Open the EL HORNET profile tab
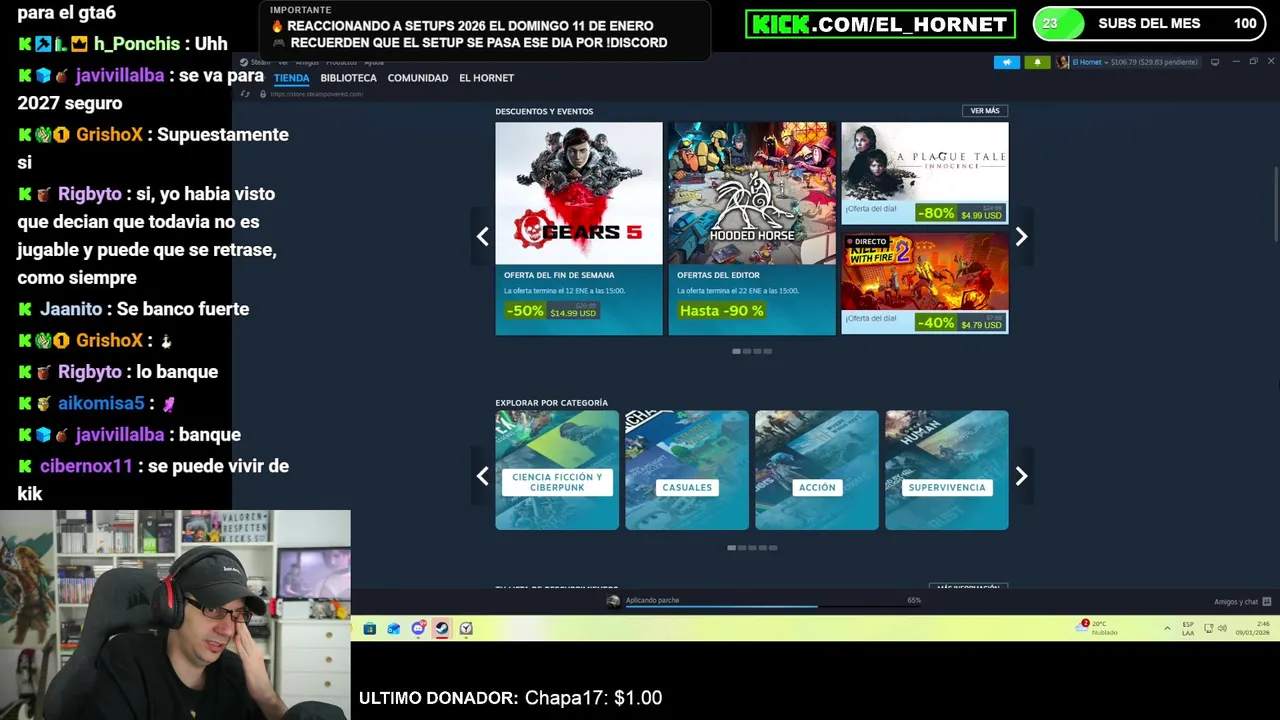The width and height of the screenshot is (1280, 720). tap(486, 78)
